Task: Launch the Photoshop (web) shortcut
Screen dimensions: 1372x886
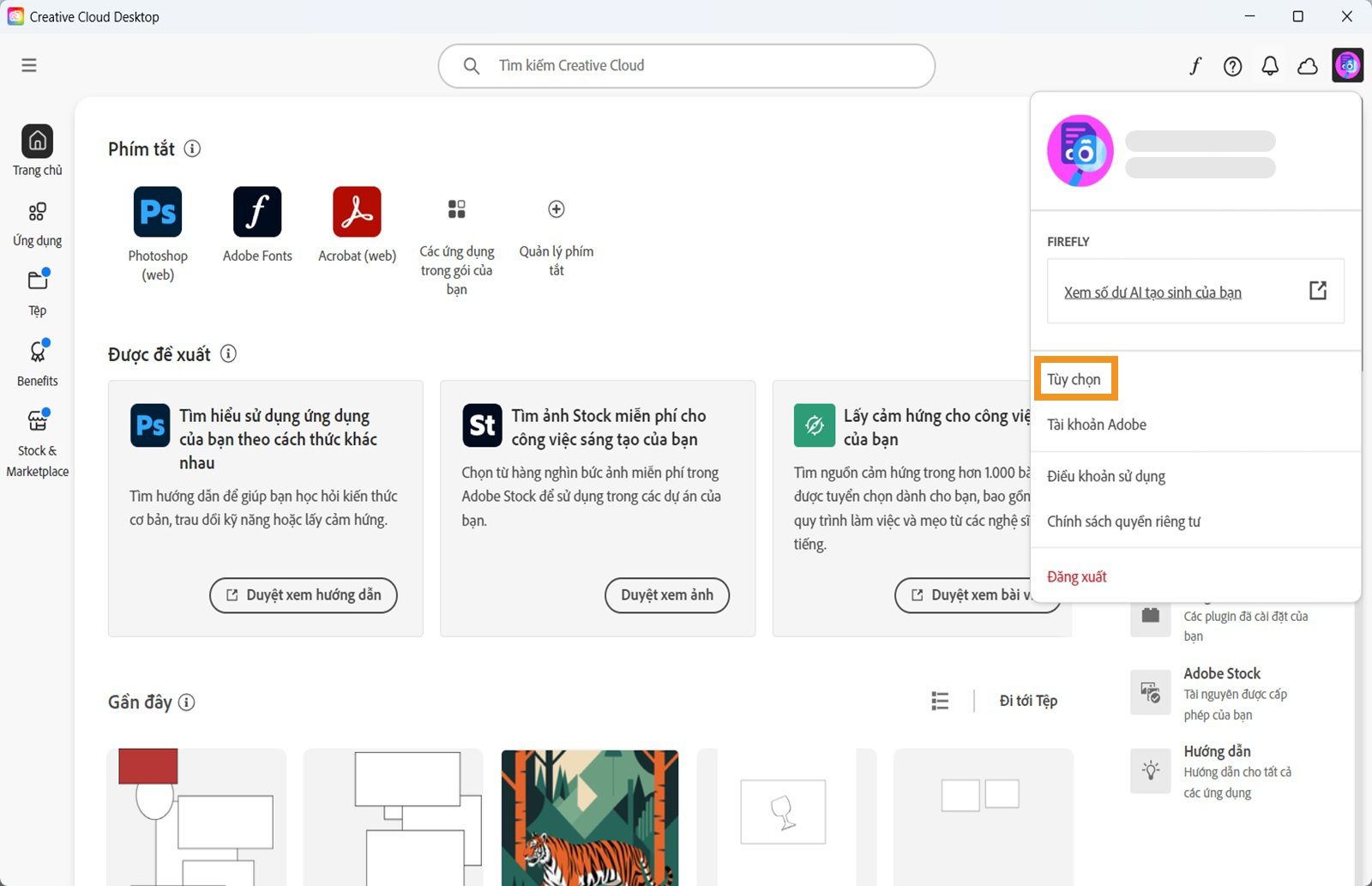Action: click(x=158, y=212)
